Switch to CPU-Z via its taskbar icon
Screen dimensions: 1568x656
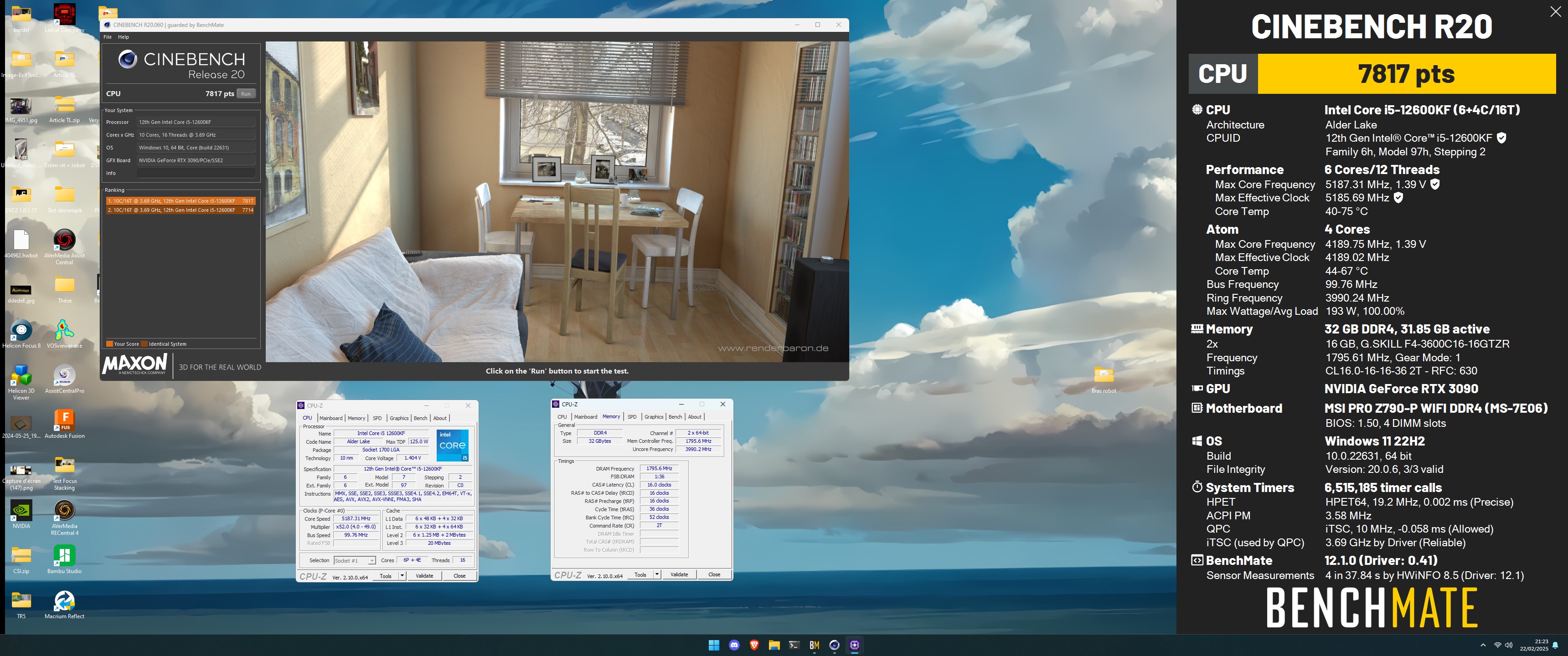(855, 645)
